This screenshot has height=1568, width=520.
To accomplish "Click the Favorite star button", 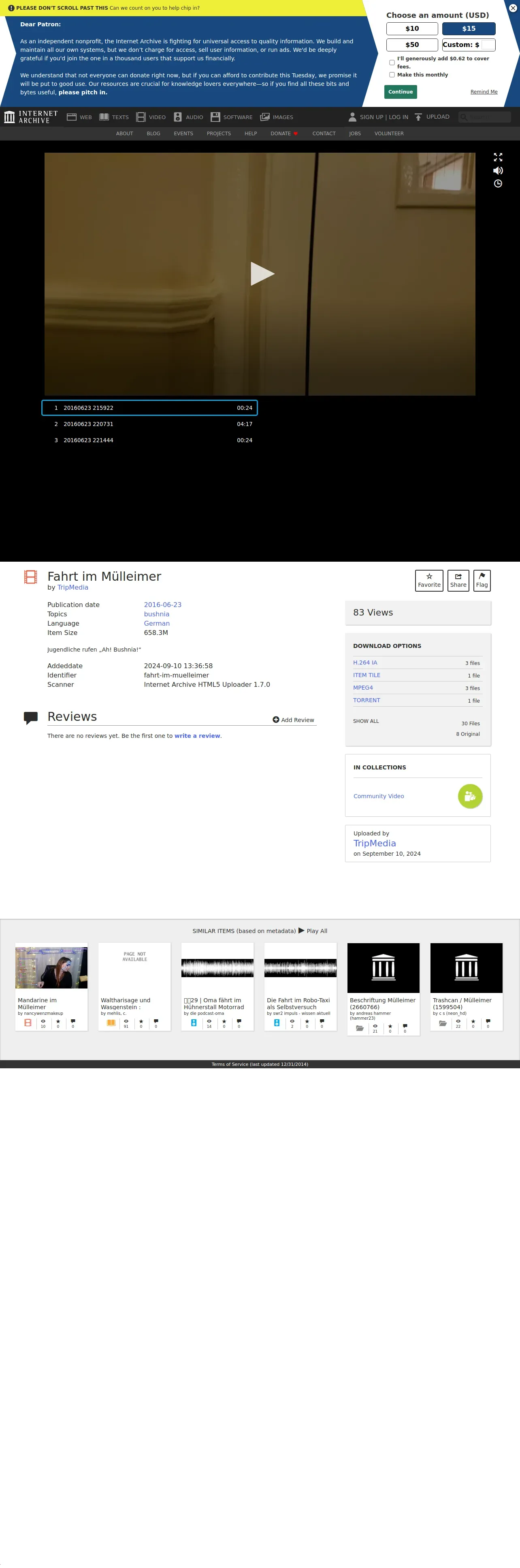I will [x=429, y=581].
